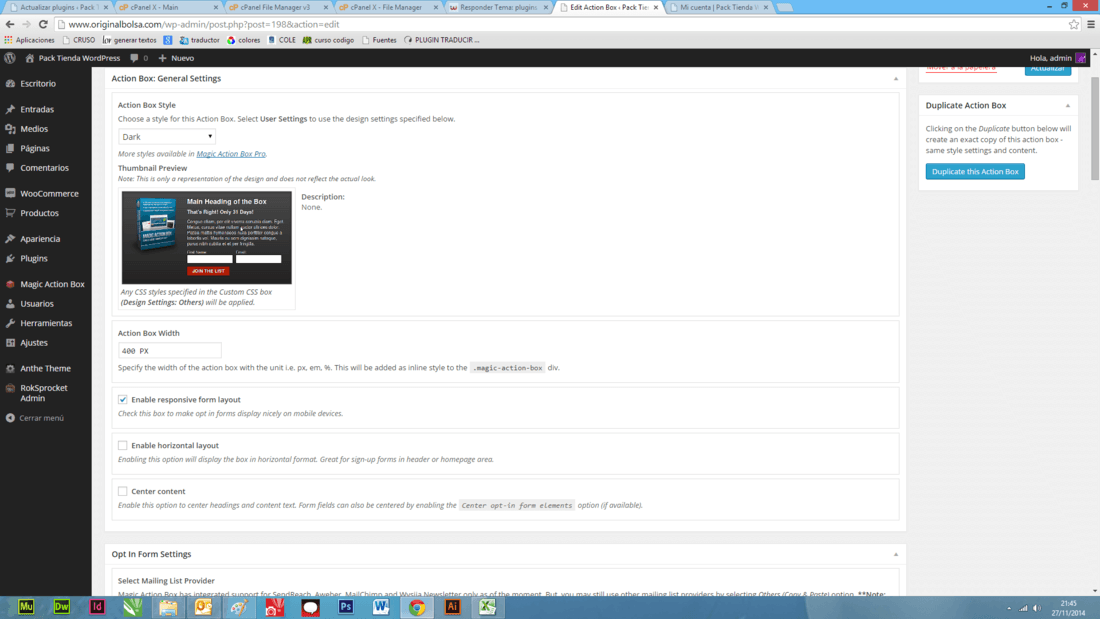1100x619 pixels.
Task: Collapse the Opt In Form Settings panel
Action: [x=896, y=554]
